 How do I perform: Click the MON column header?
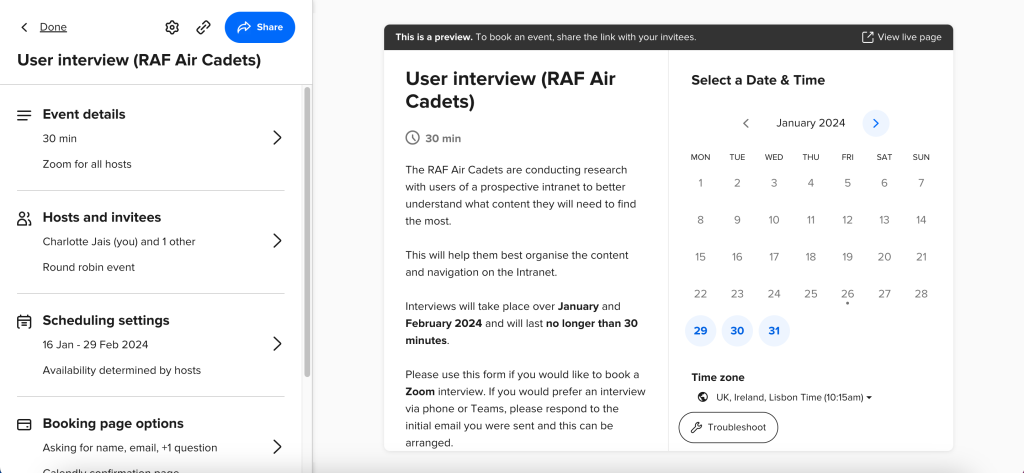tap(700, 157)
